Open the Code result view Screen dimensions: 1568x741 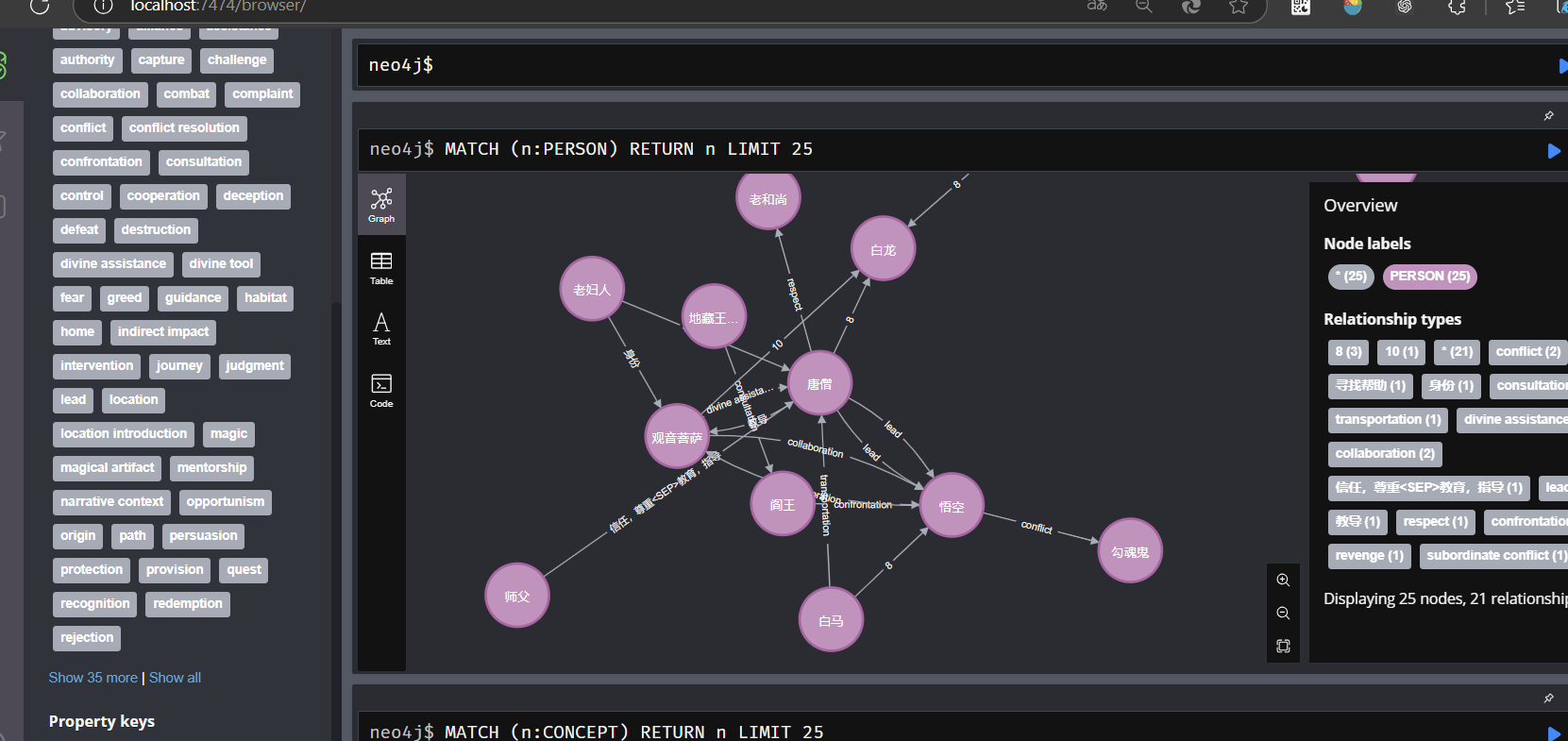[x=381, y=390]
